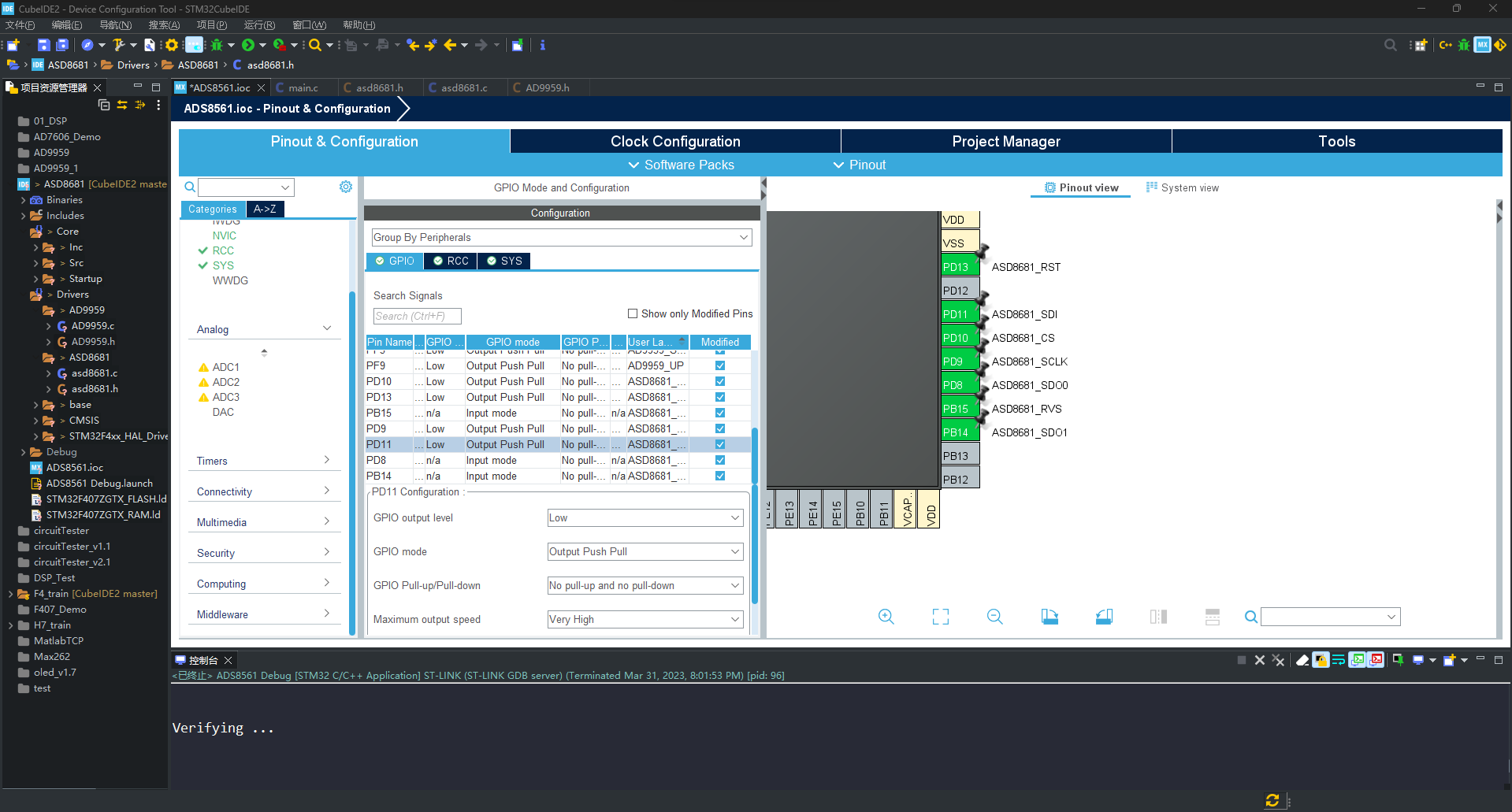
Task: Zoom out of the chip pinout view
Action: pyautogui.click(x=995, y=617)
